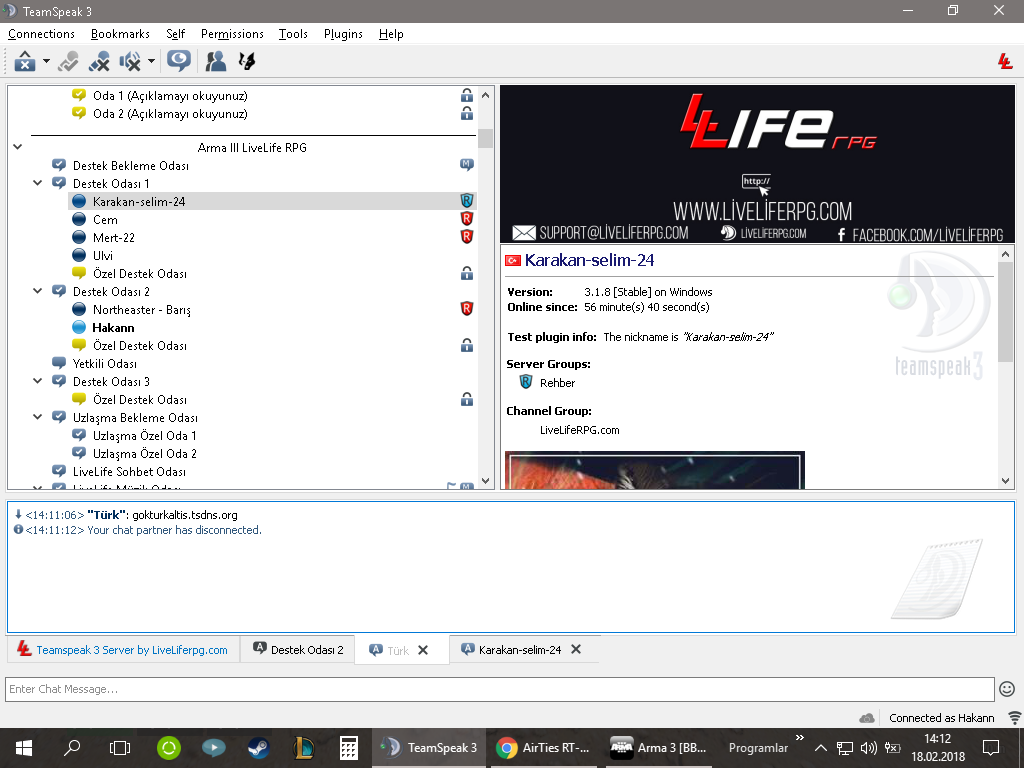This screenshot has height=768, width=1024.
Task: Toggle the Mute Microphone toolbar icon
Action: (99, 61)
